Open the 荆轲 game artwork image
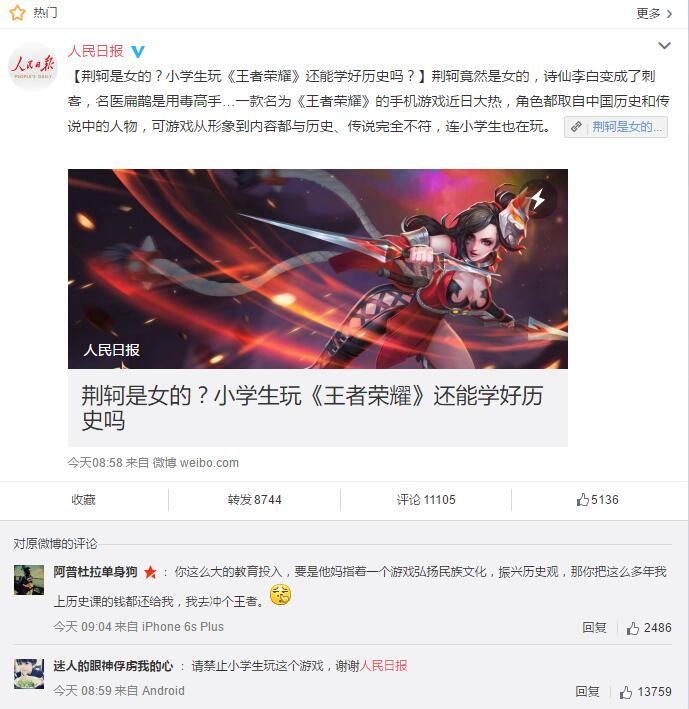This screenshot has width=689, height=709. coord(318,269)
